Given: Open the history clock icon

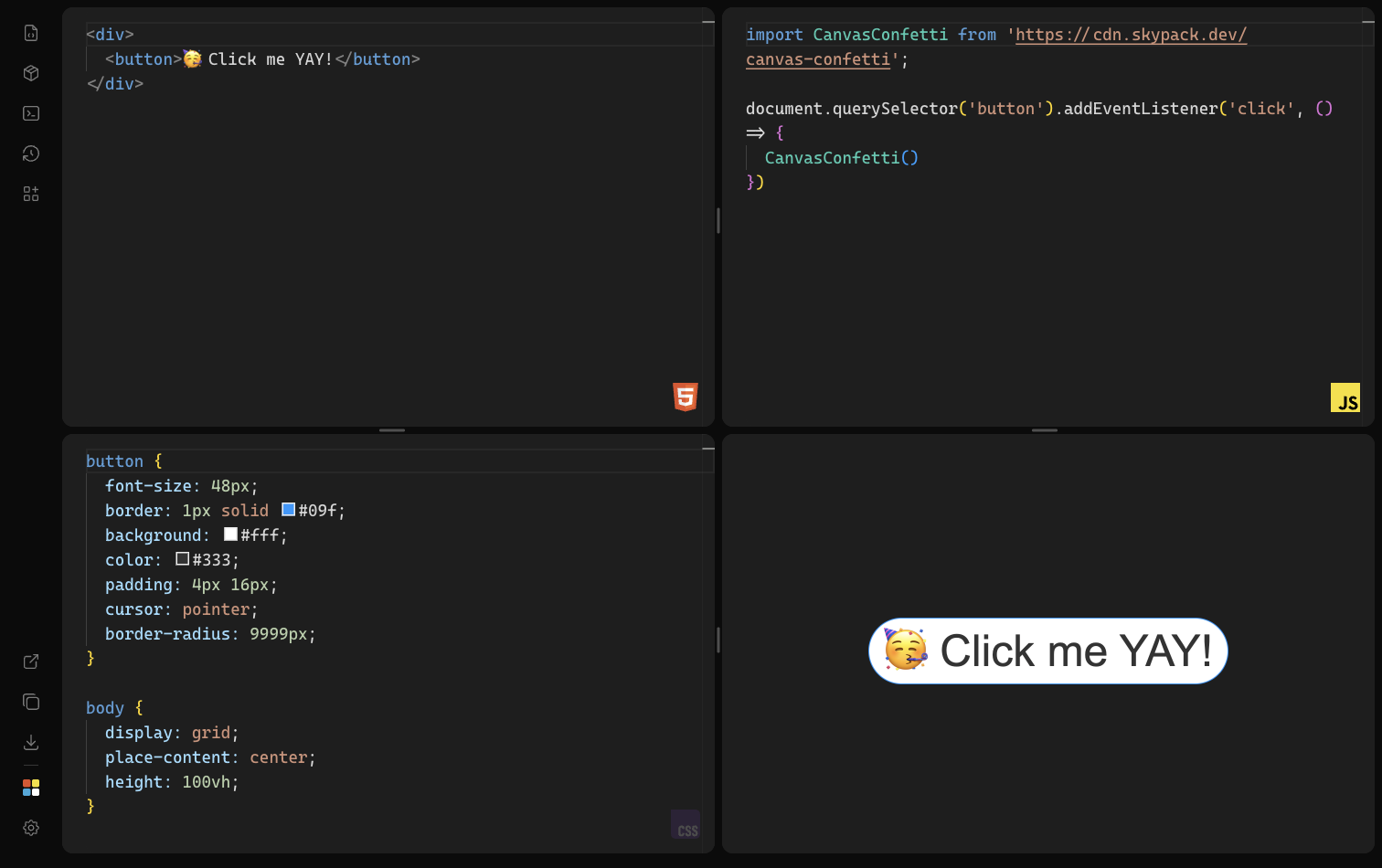Looking at the screenshot, I should coord(31,153).
